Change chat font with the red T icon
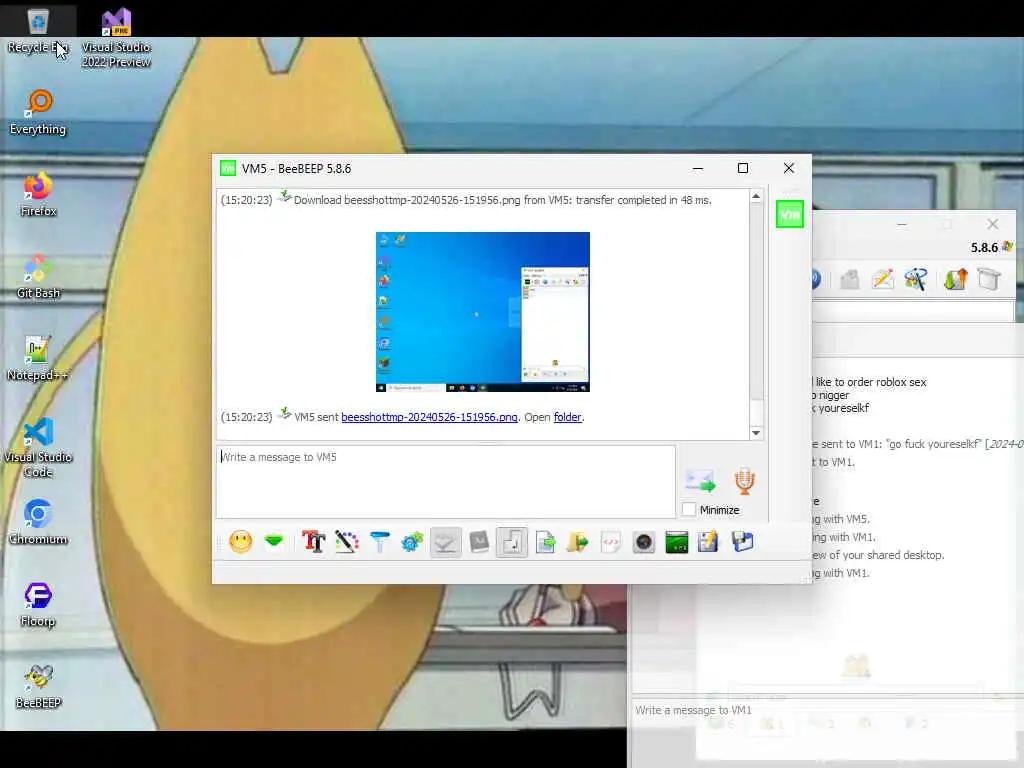 [313, 541]
